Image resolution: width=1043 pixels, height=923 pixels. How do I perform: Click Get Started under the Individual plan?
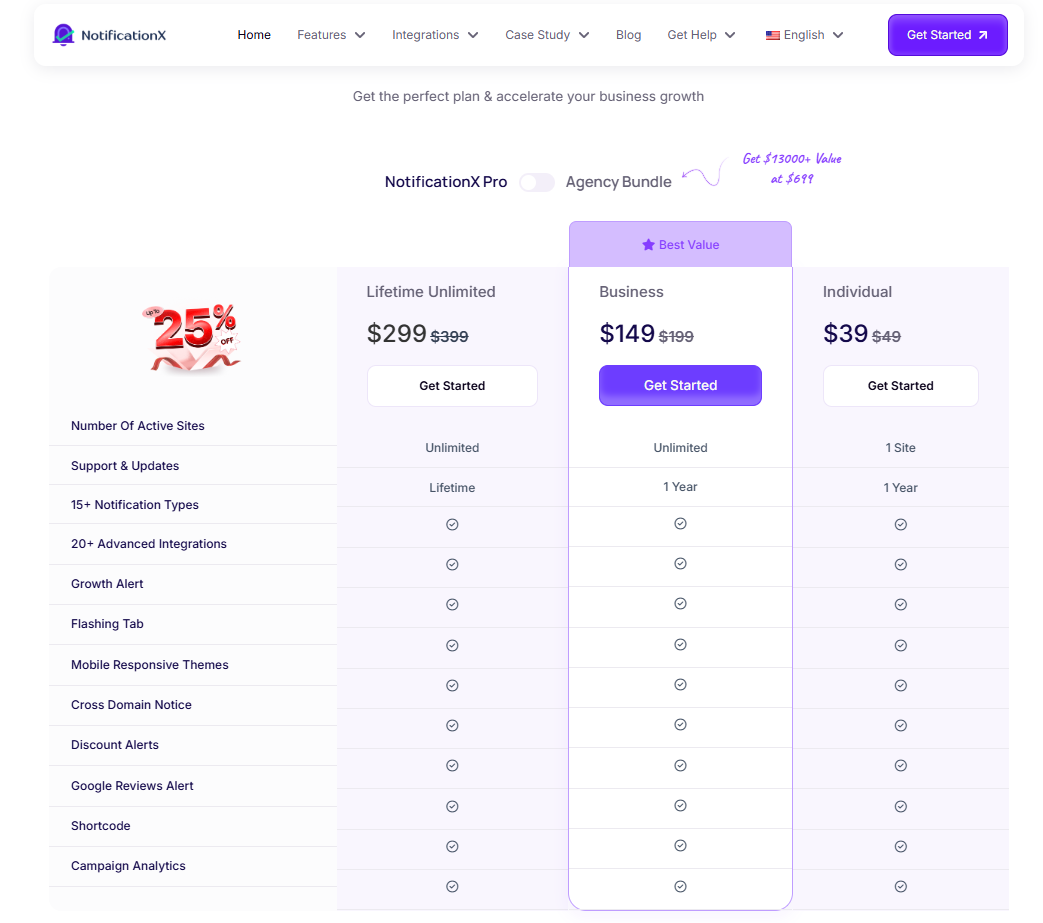(900, 385)
